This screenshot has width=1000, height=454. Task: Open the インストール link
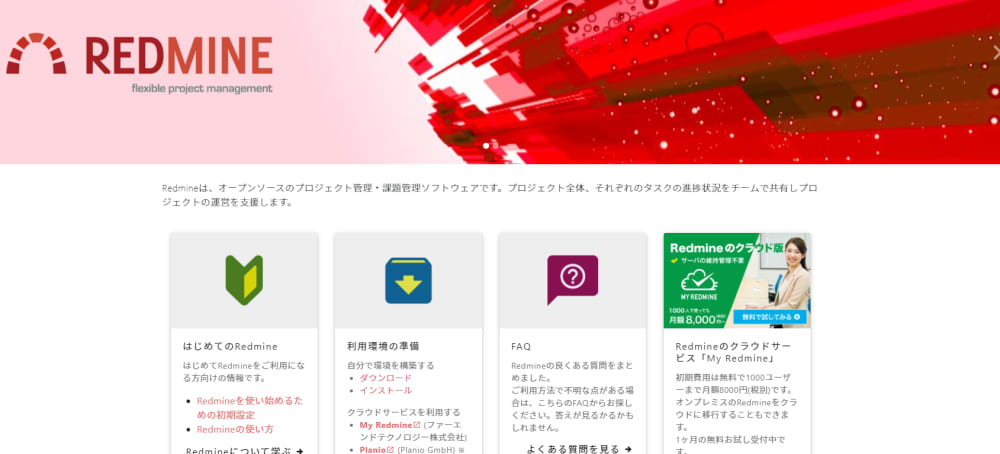386,390
